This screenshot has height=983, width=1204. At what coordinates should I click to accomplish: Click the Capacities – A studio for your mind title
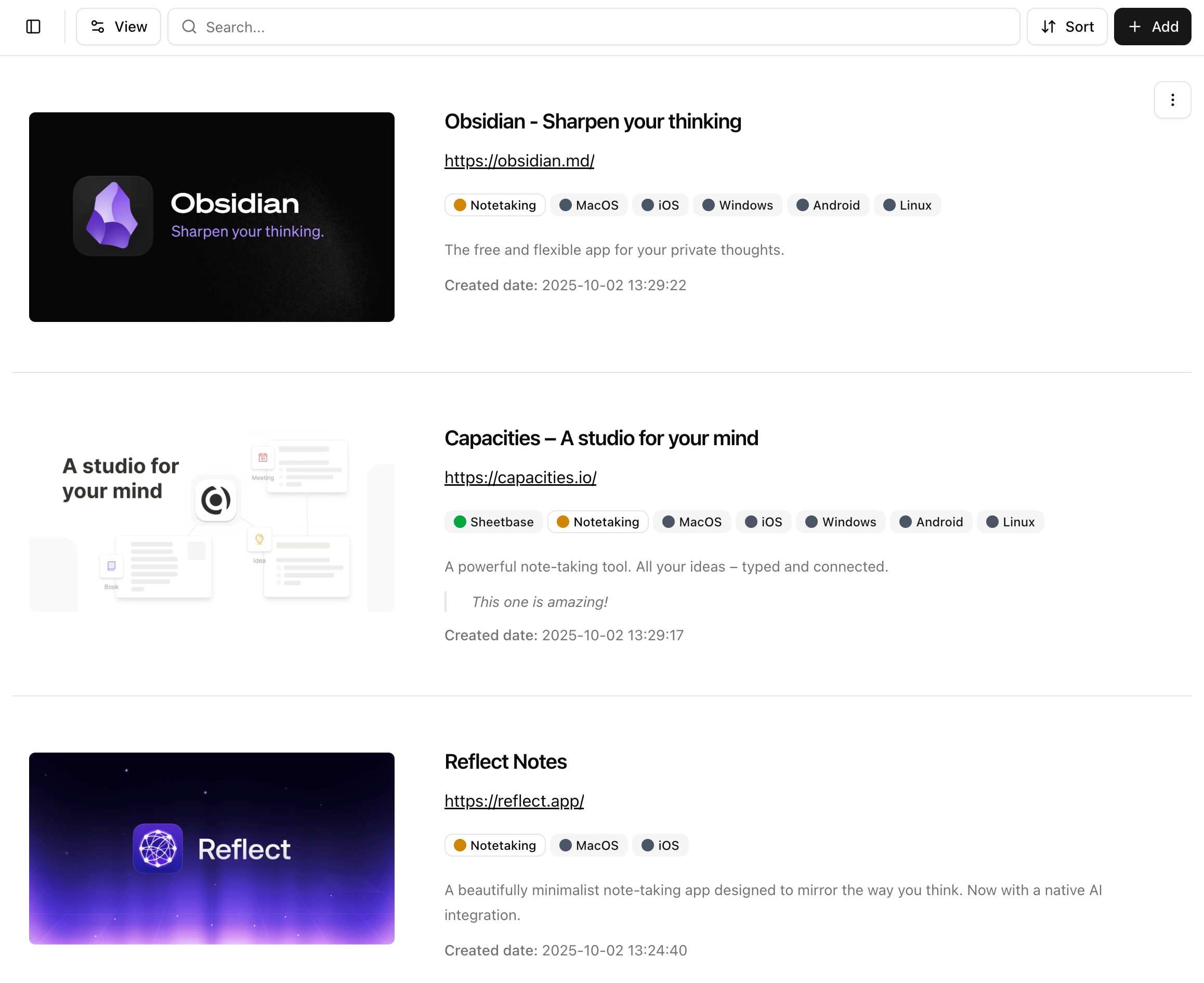(601, 438)
